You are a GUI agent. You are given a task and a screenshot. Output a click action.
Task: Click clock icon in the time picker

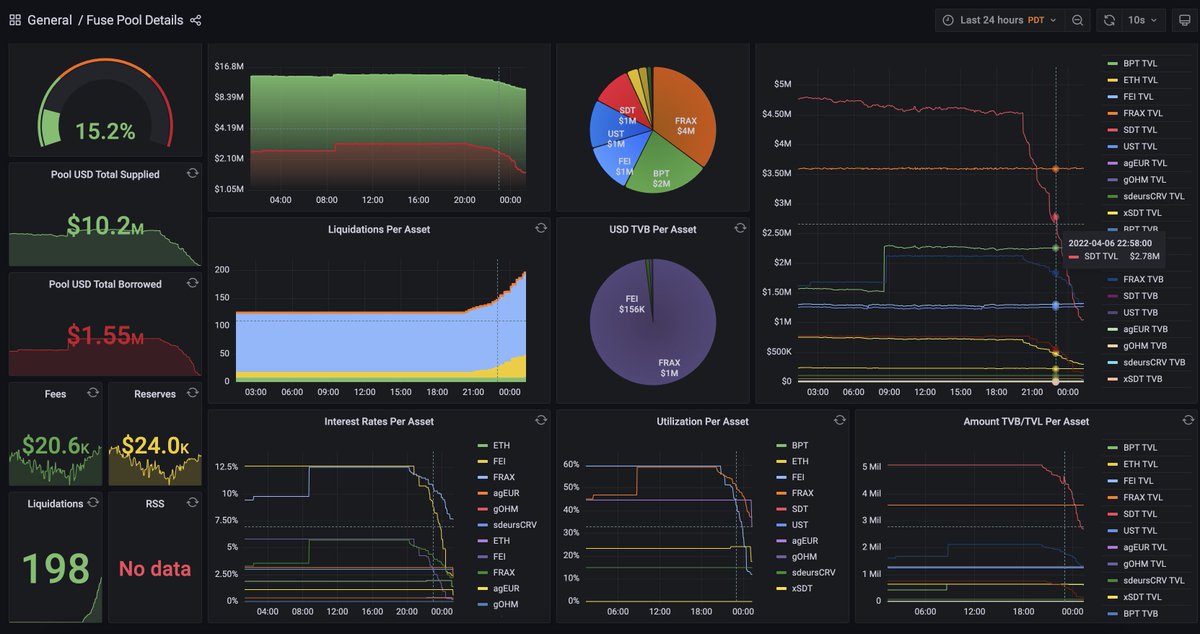(x=946, y=20)
